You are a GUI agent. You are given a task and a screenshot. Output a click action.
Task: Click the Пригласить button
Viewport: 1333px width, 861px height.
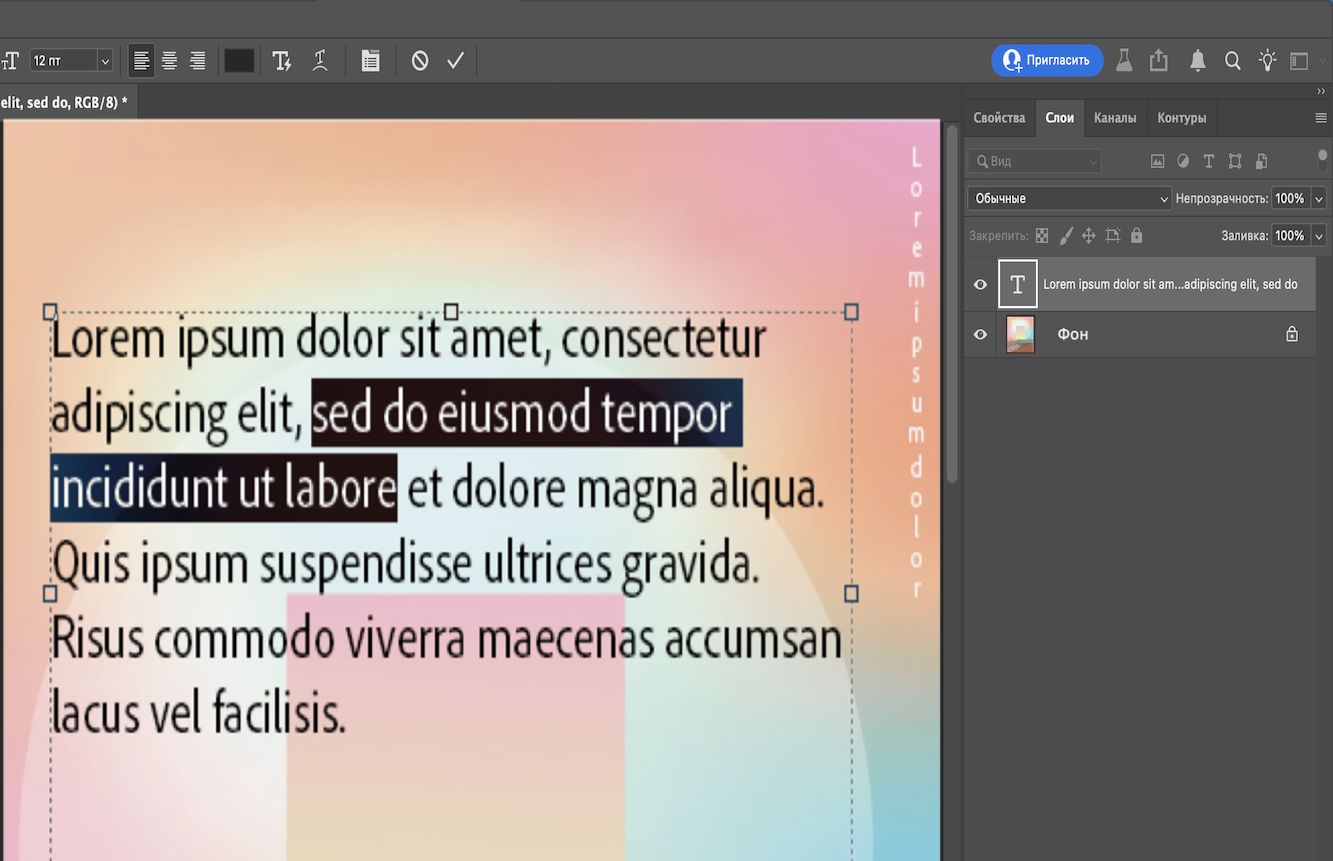click(1047, 60)
